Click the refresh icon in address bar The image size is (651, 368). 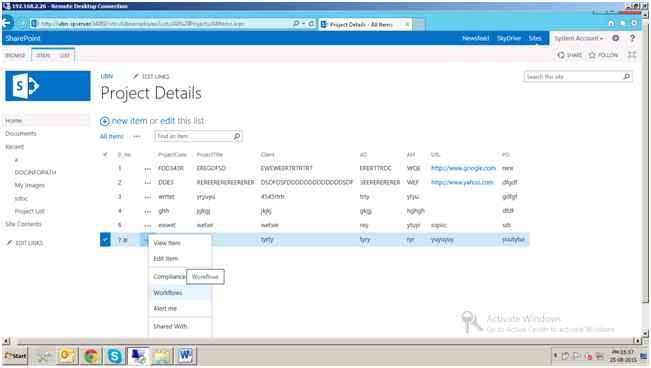pyautogui.click(x=311, y=24)
